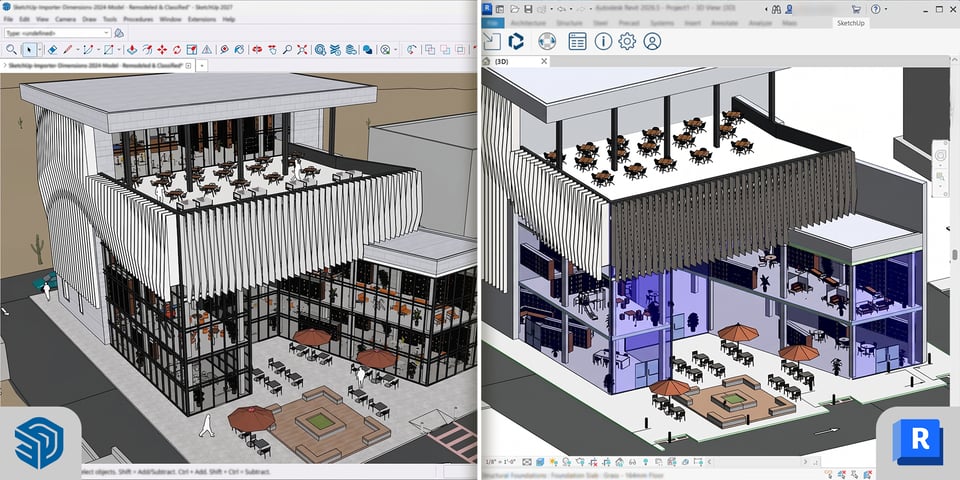Click the Revit Open folder quick-access icon

pyautogui.click(x=514, y=9)
